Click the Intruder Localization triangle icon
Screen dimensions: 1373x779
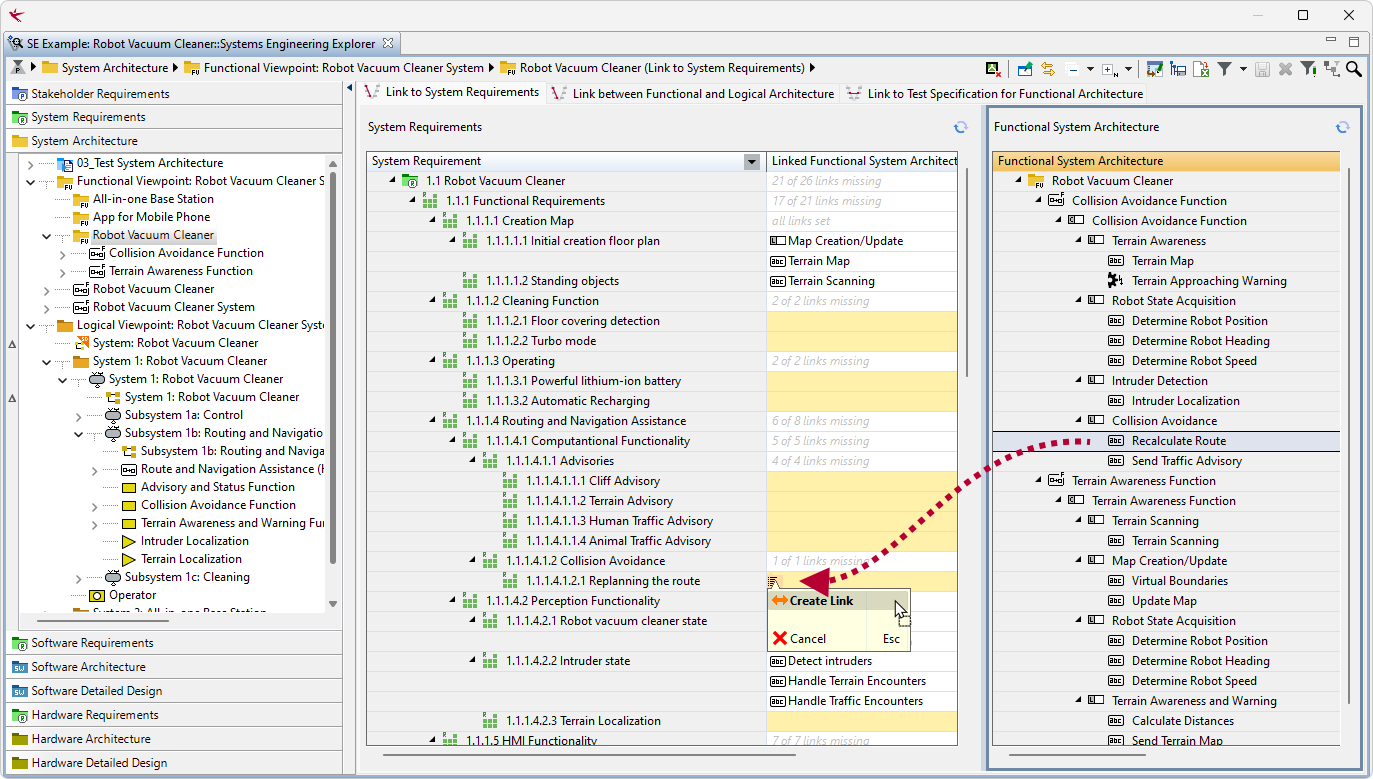coord(129,541)
